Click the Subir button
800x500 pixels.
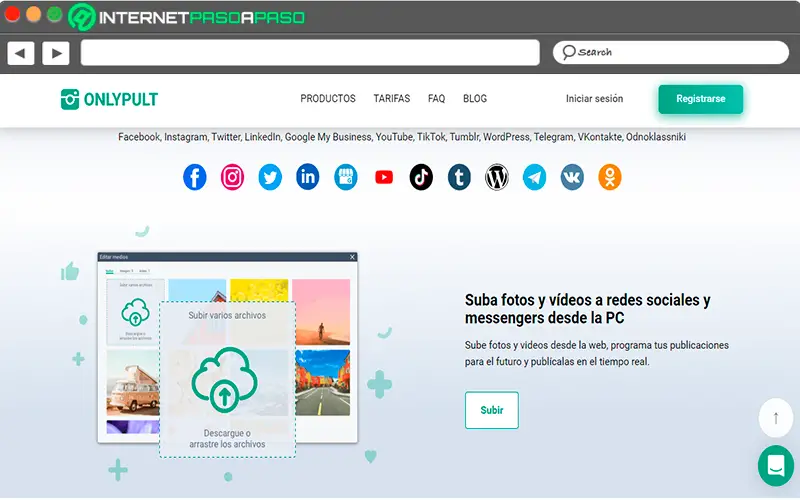pyautogui.click(x=491, y=410)
